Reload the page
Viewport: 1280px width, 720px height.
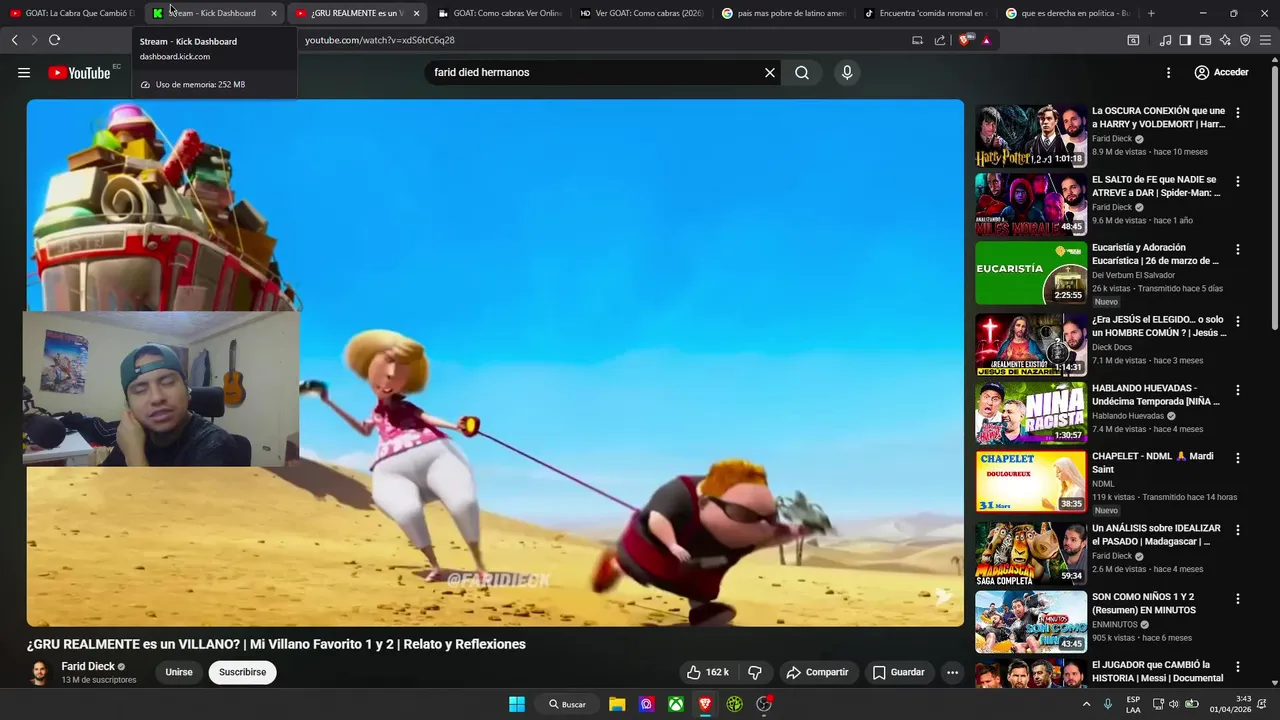tap(54, 40)
